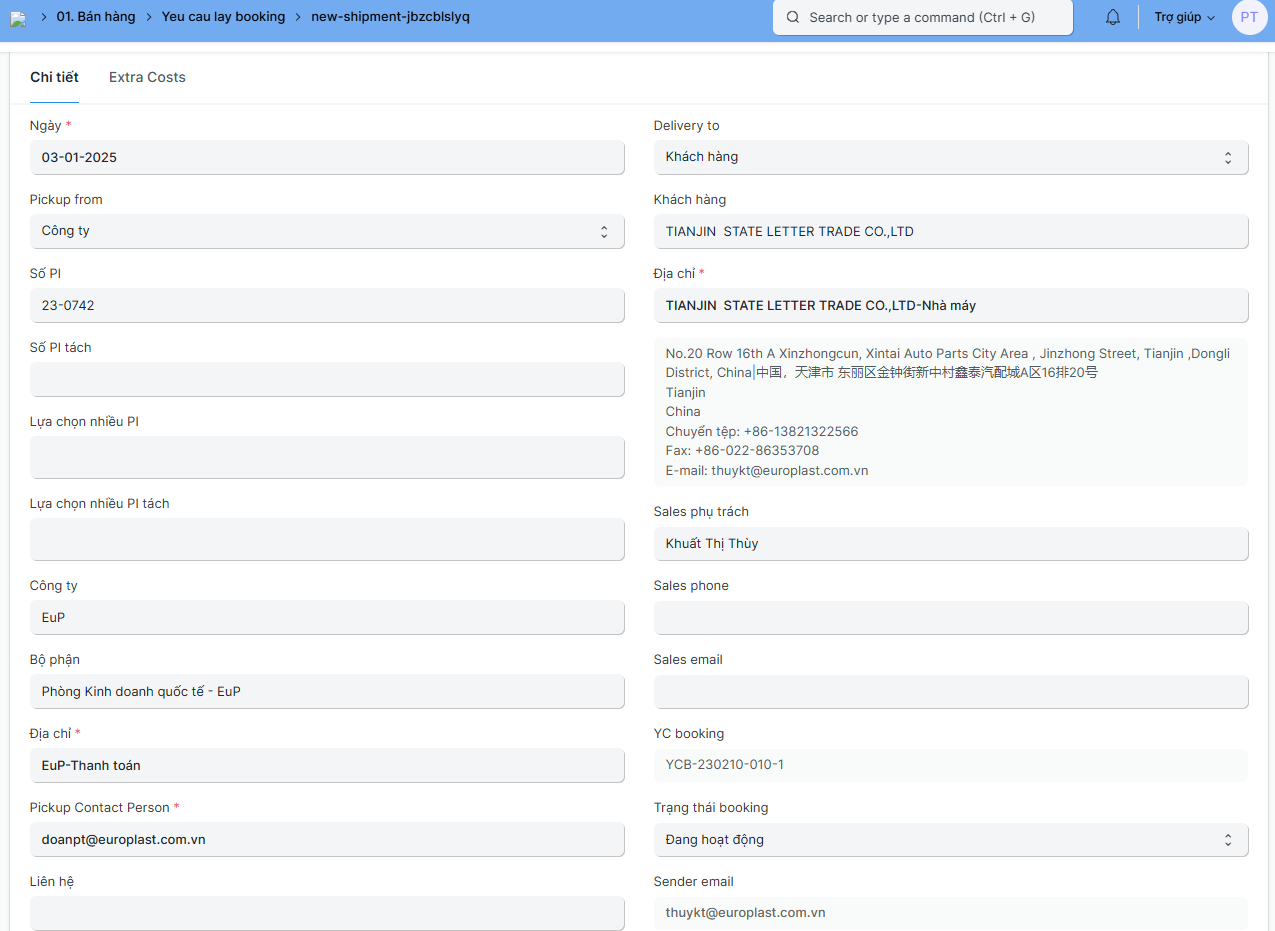Select the Sales phụ trách field
This screenshot has height=931, width=1275.
(950, 543)
